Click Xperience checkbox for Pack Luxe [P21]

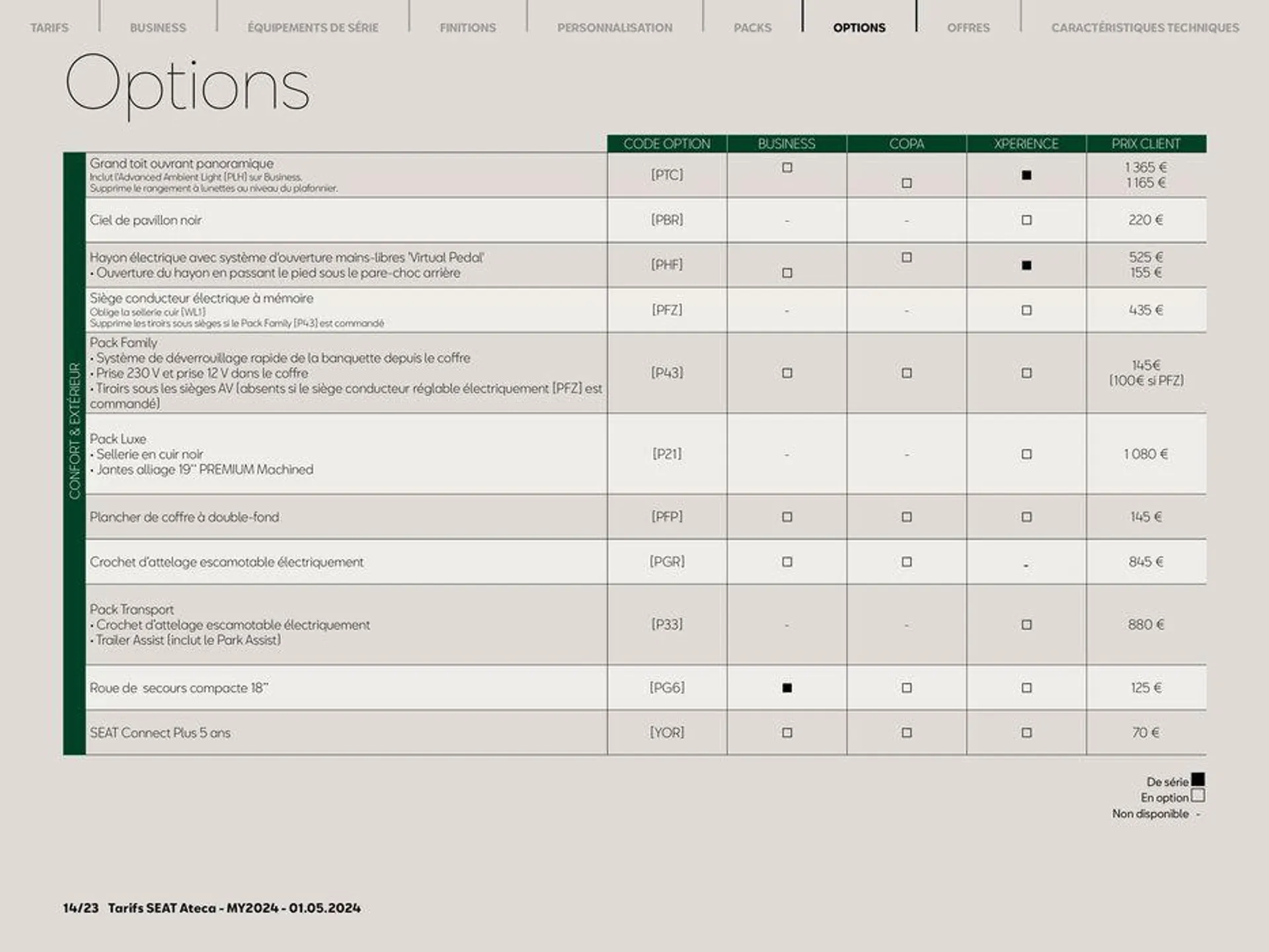pos(1026,455)
